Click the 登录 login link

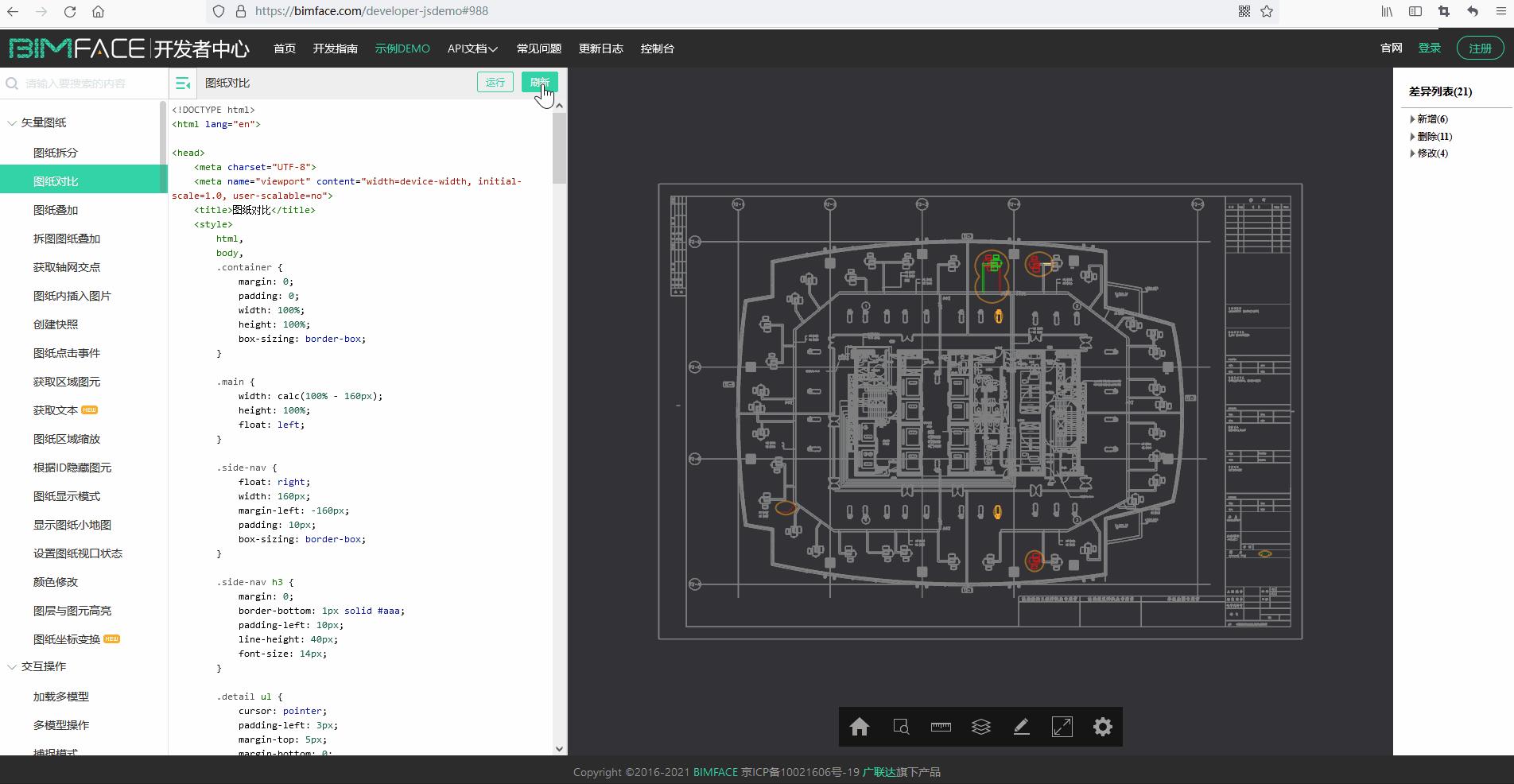1429,48
